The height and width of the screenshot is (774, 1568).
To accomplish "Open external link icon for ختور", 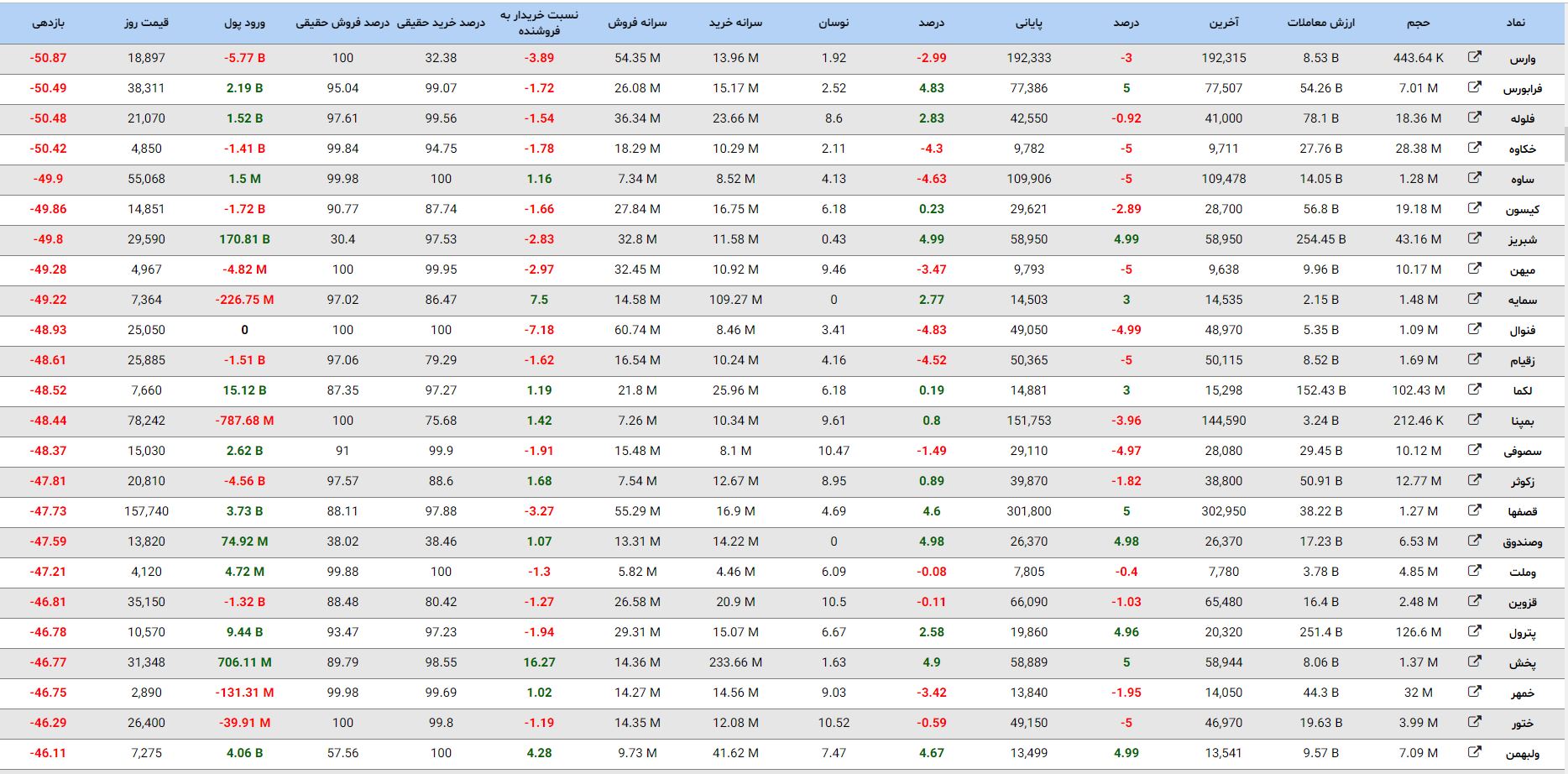I will (1475, 722).
